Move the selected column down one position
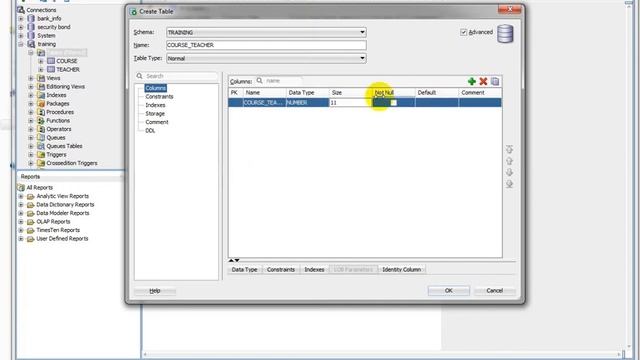 pos(509,172)
